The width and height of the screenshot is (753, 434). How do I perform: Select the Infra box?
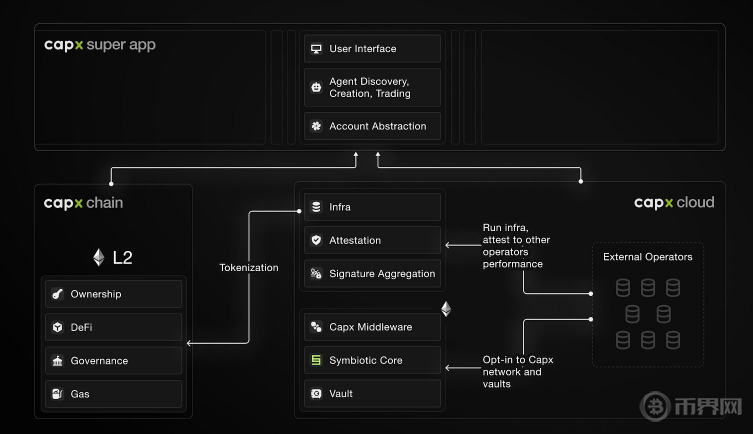372,207
